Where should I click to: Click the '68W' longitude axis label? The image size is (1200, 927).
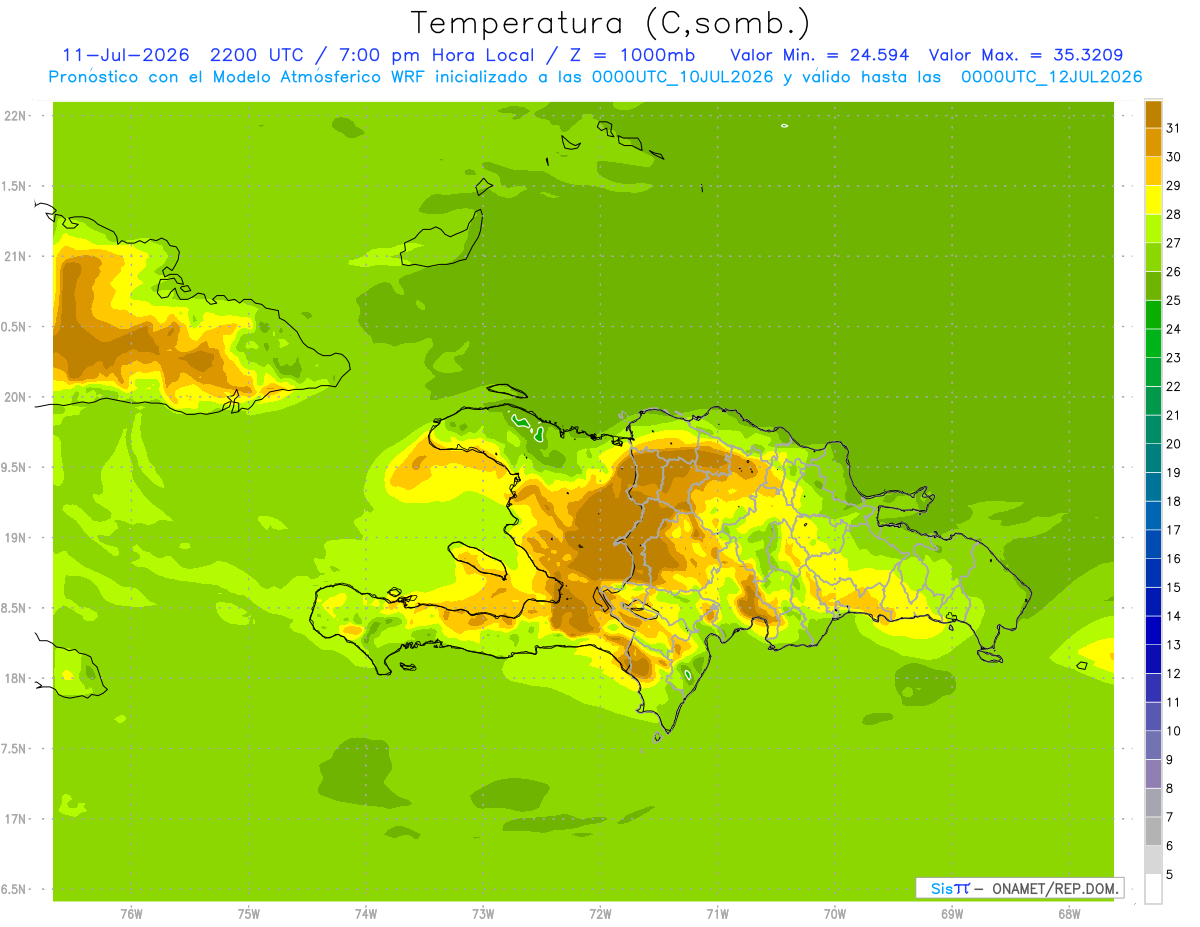point(1069,913)
